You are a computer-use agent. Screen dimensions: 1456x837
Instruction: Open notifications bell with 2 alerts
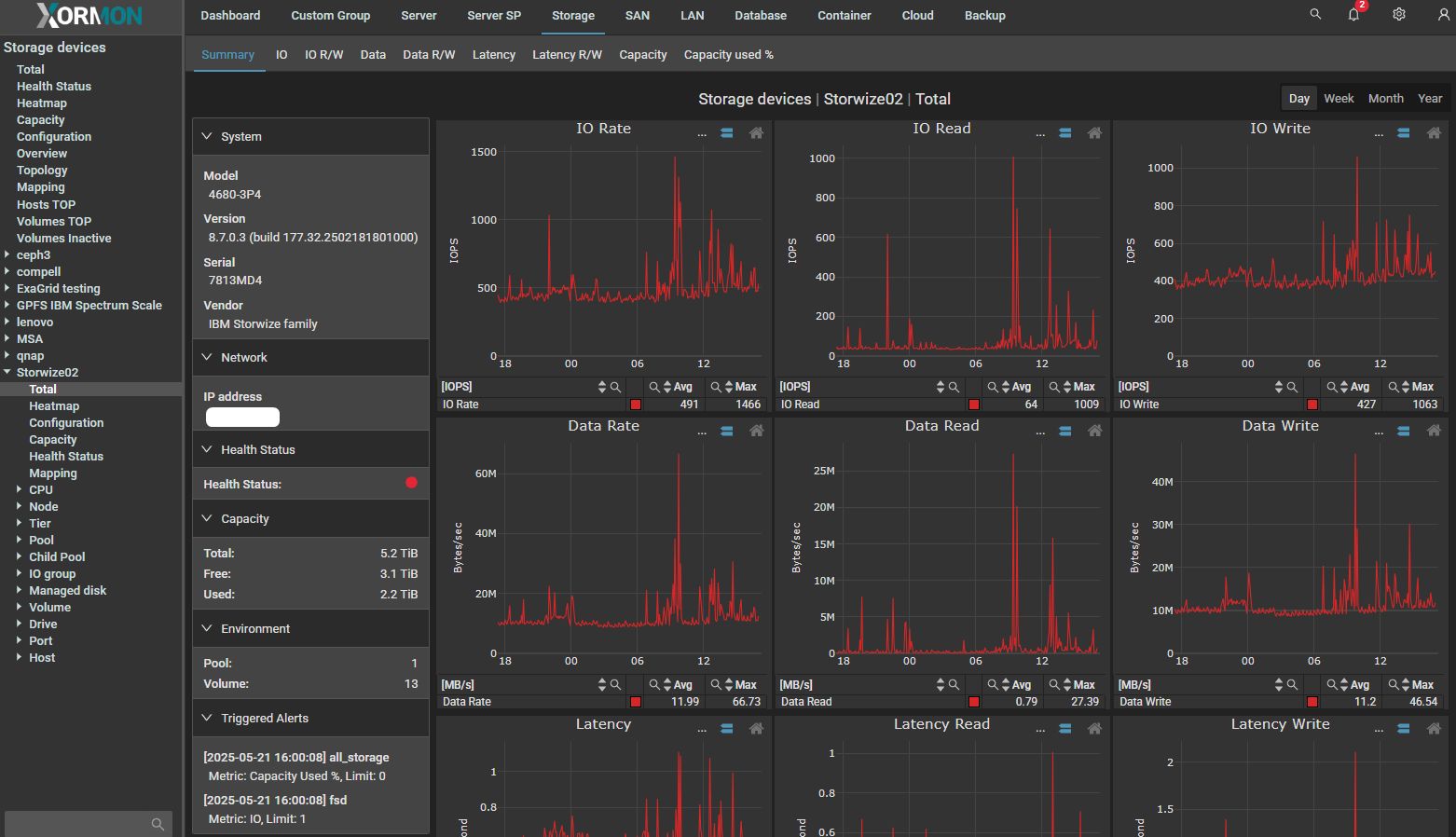coord(1354,15)
